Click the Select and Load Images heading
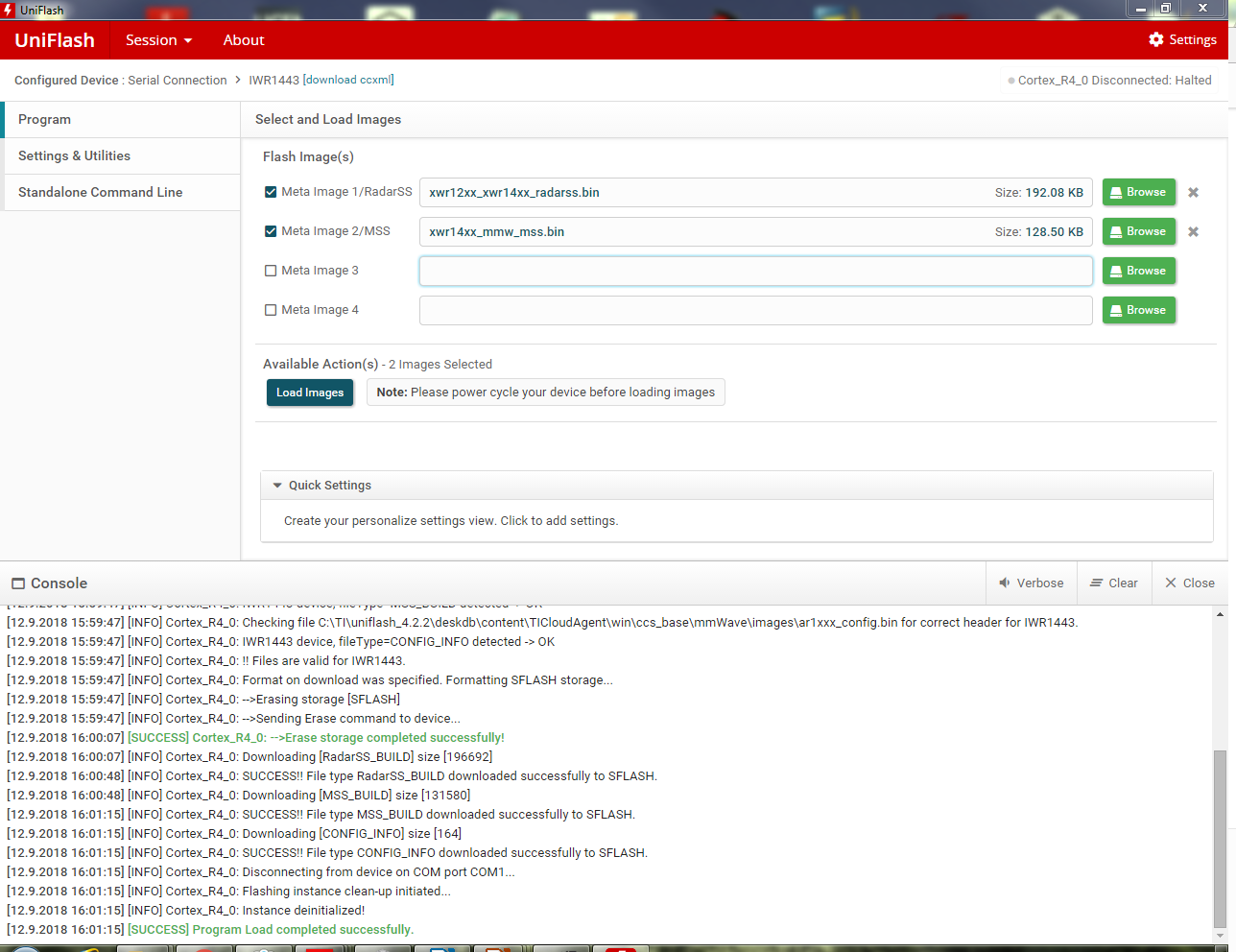The width and height of the screenshot is (1236, 952). 328,119
